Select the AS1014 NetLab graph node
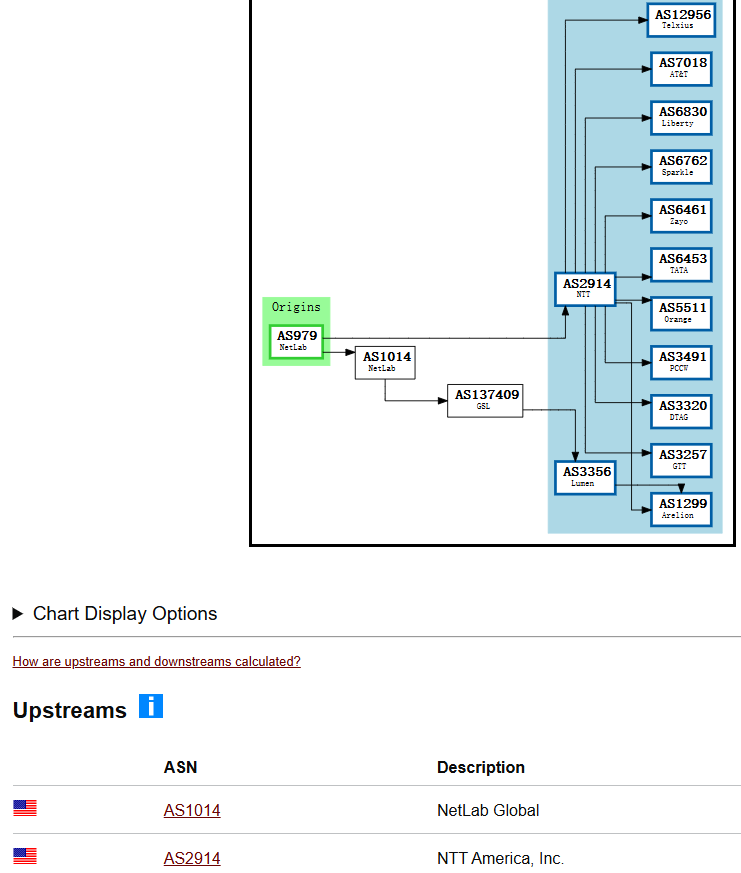Screen dimensions: 741x873 [385, 362]
